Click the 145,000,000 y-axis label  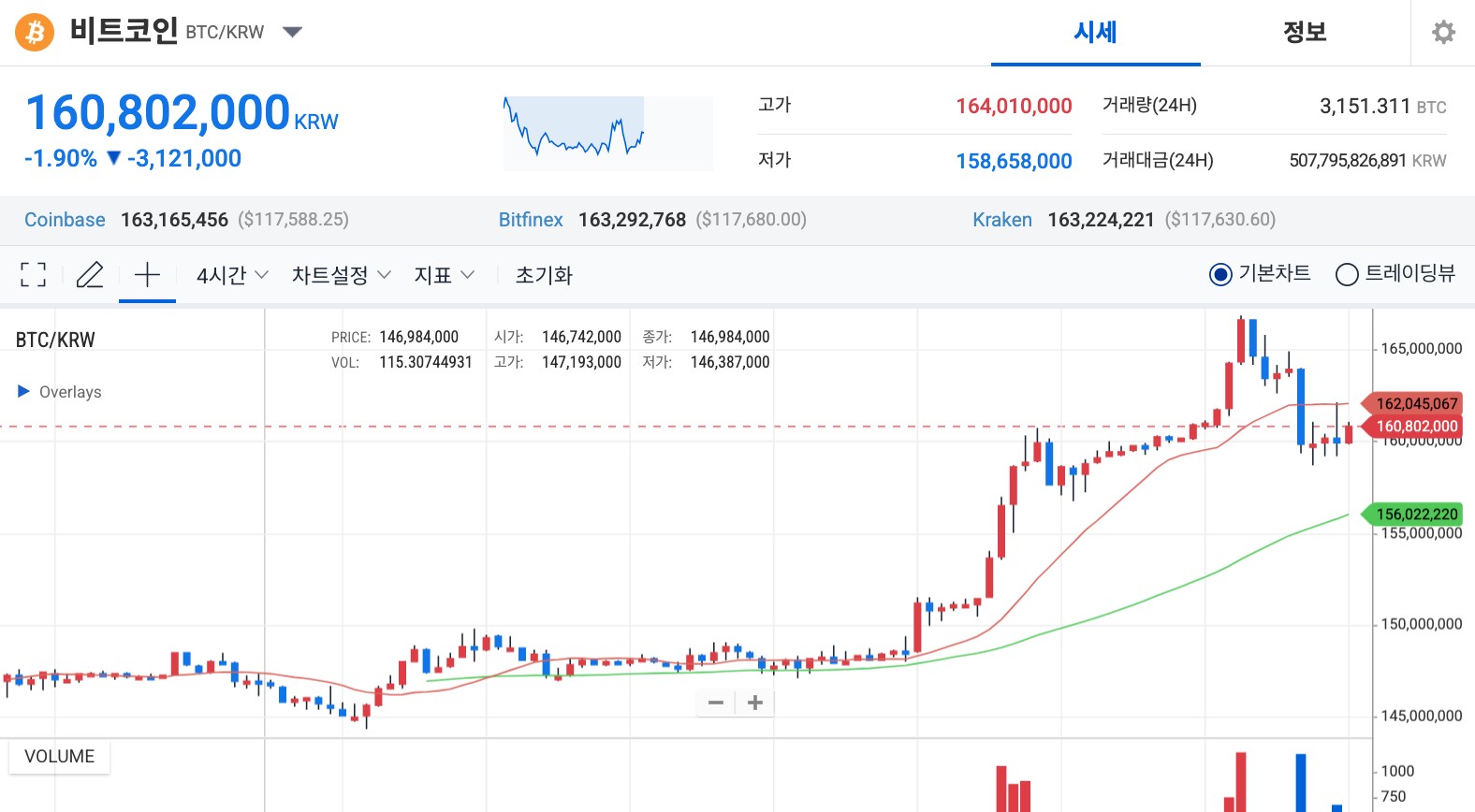coord(1421,716)
